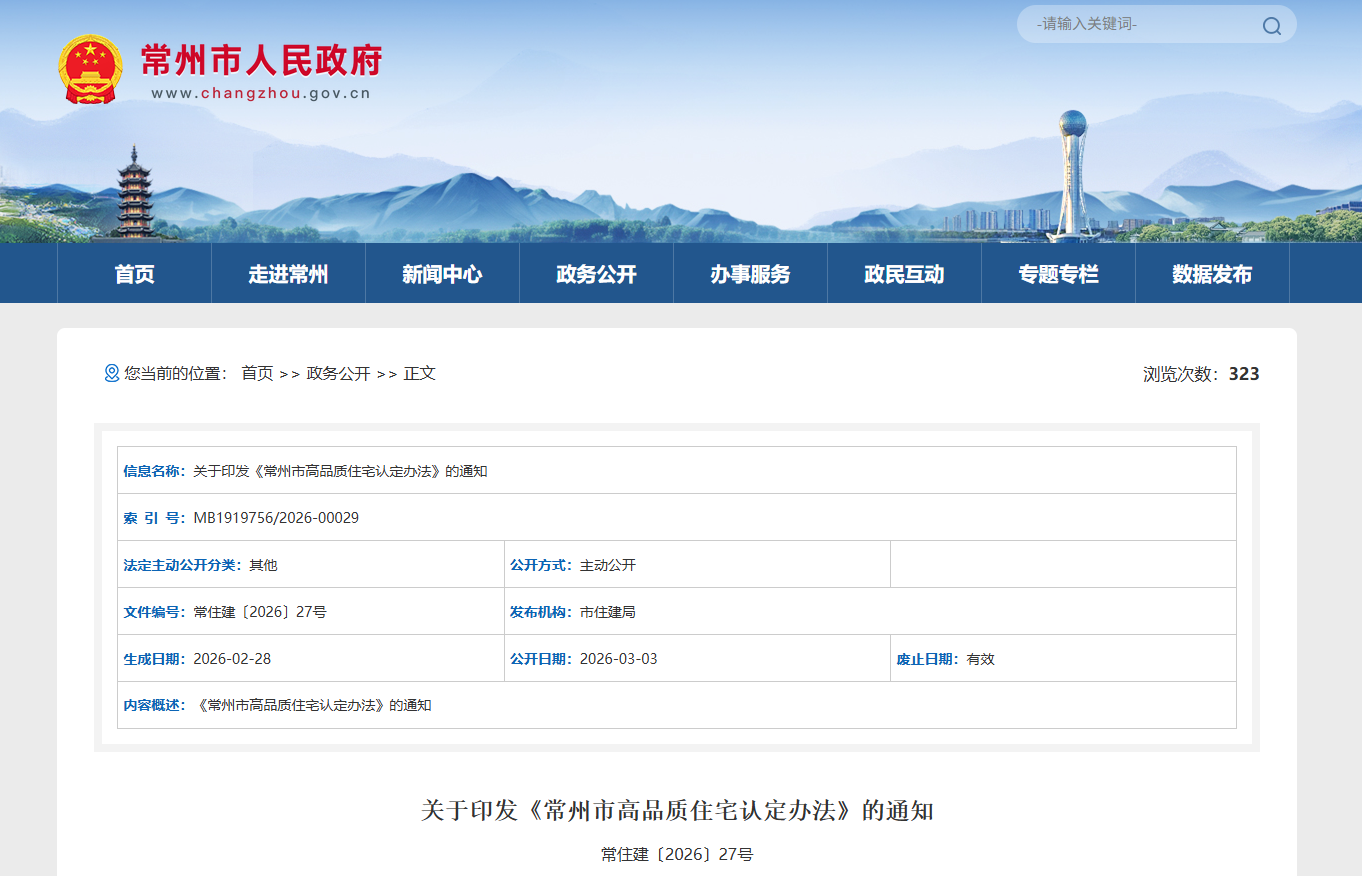This screenshot has width=1362, height=876.
Task: Click the 常州市人民政府 site title
Action: point(261,60)
